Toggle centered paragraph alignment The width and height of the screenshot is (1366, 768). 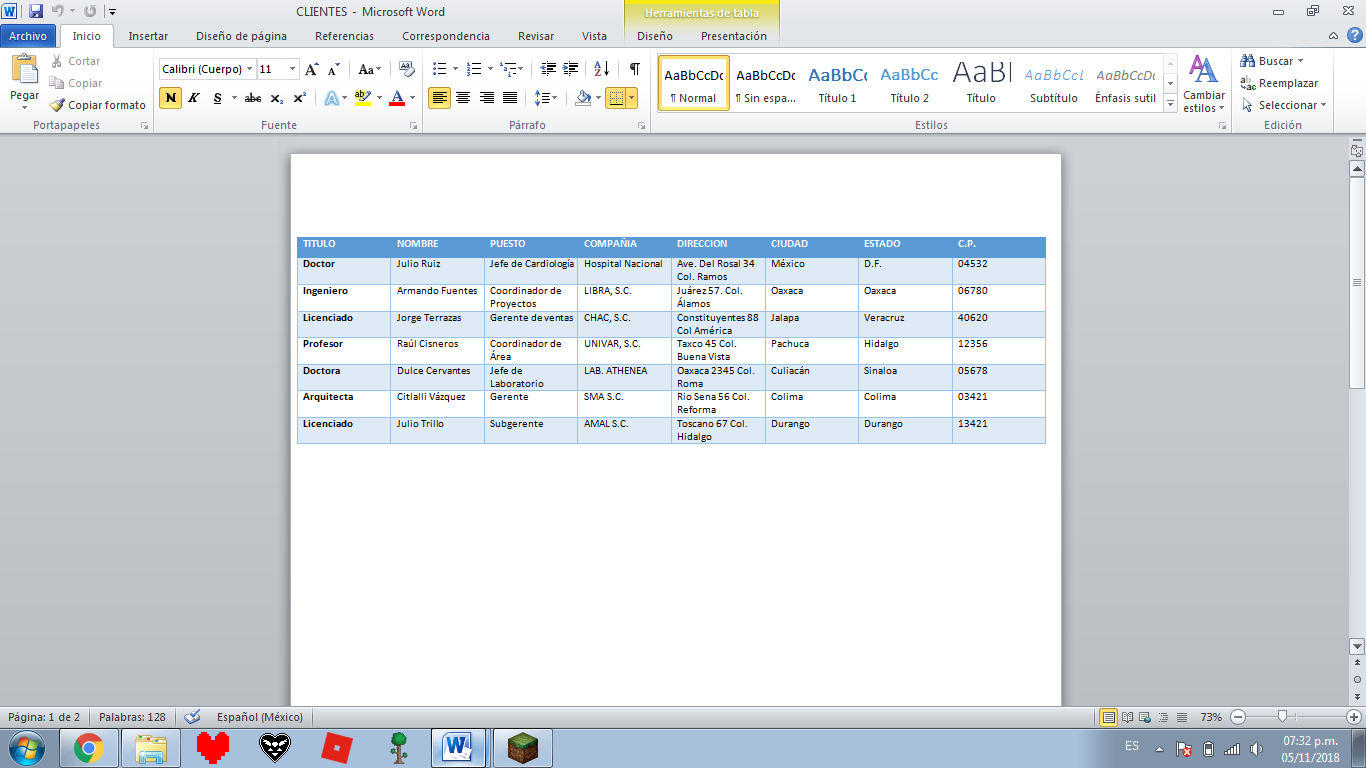tap(463, 98)
